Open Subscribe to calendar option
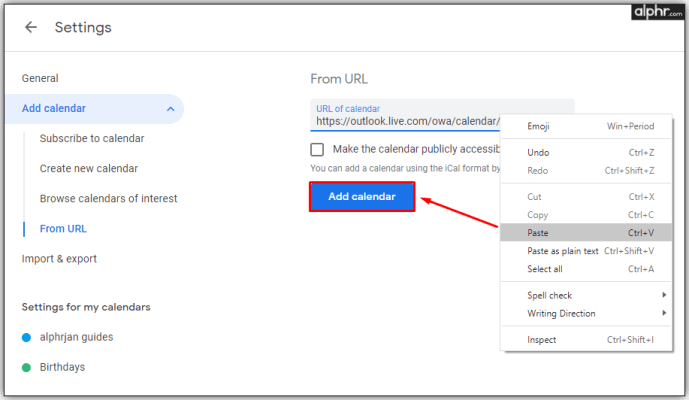Image resolution: width=689 pixels, height=400 pixels. click(x=92, y=138)
